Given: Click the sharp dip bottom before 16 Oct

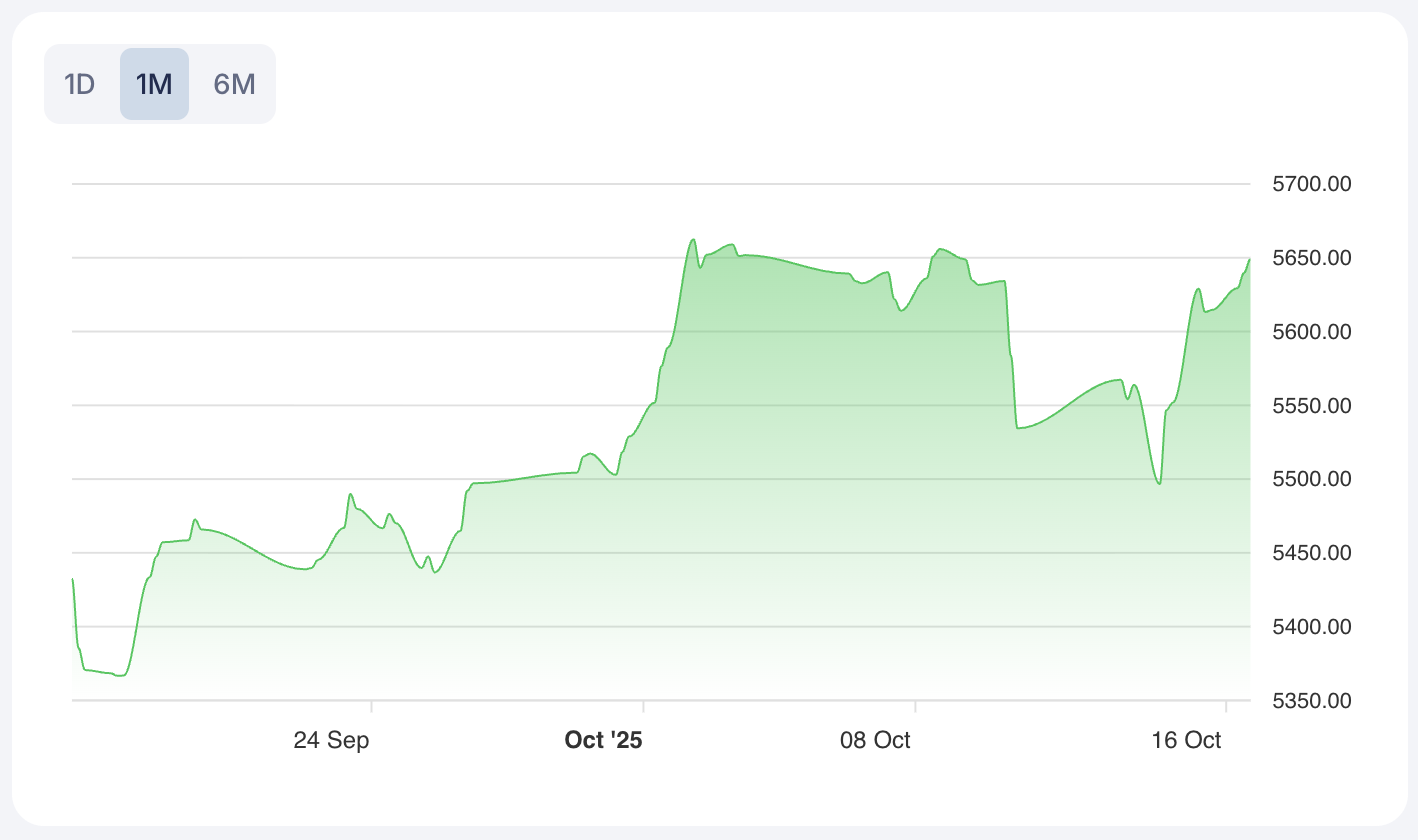Looking at the screenshot, I should (x=1159, y=484).
